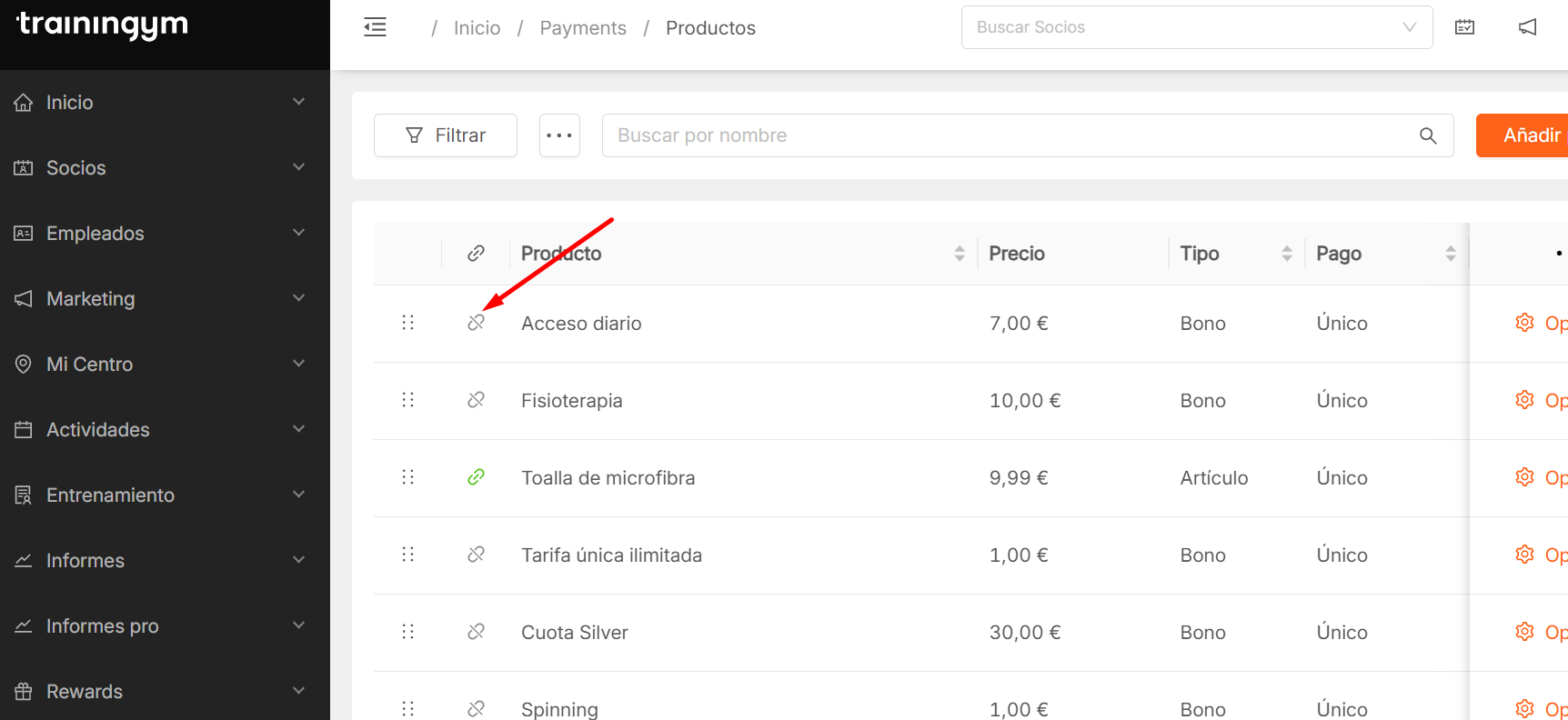Open the gear options for Acceso diario
This screenshot has height=720, width=1568.
pos(1525,323)
